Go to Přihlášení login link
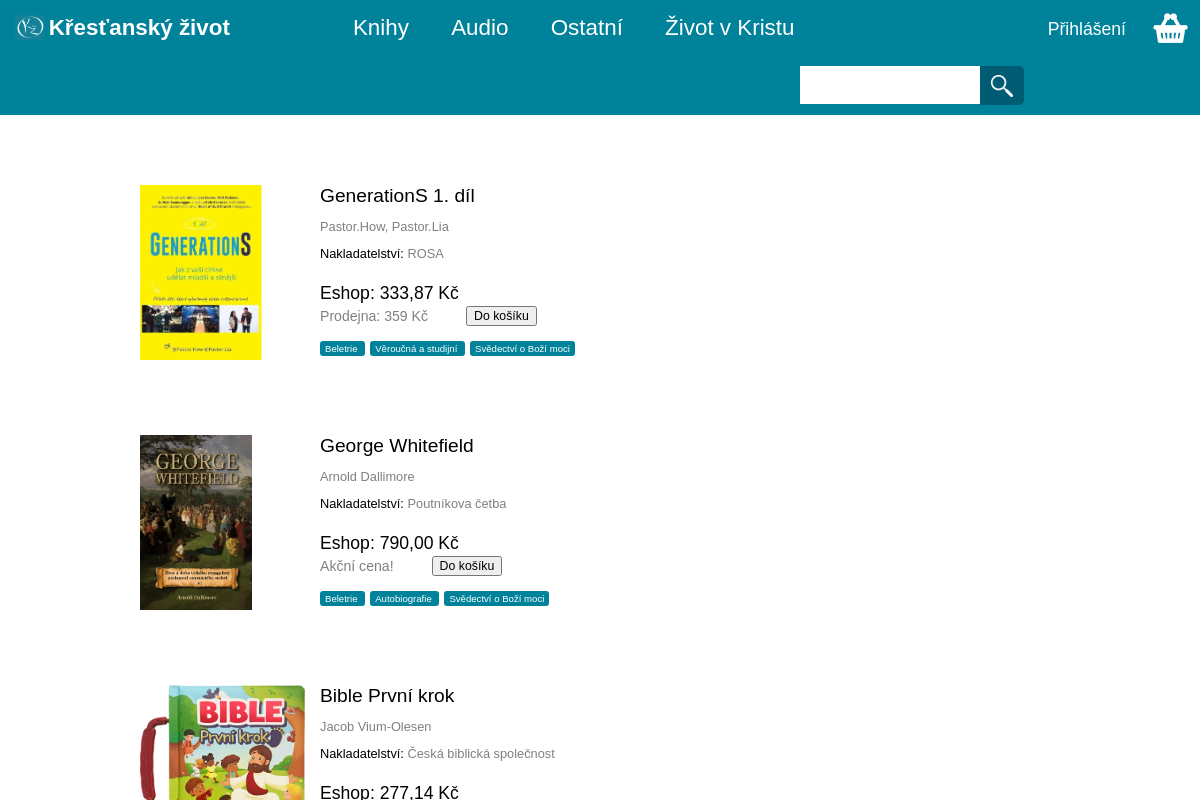The image size is (1200, 800). click(1087, 29)
